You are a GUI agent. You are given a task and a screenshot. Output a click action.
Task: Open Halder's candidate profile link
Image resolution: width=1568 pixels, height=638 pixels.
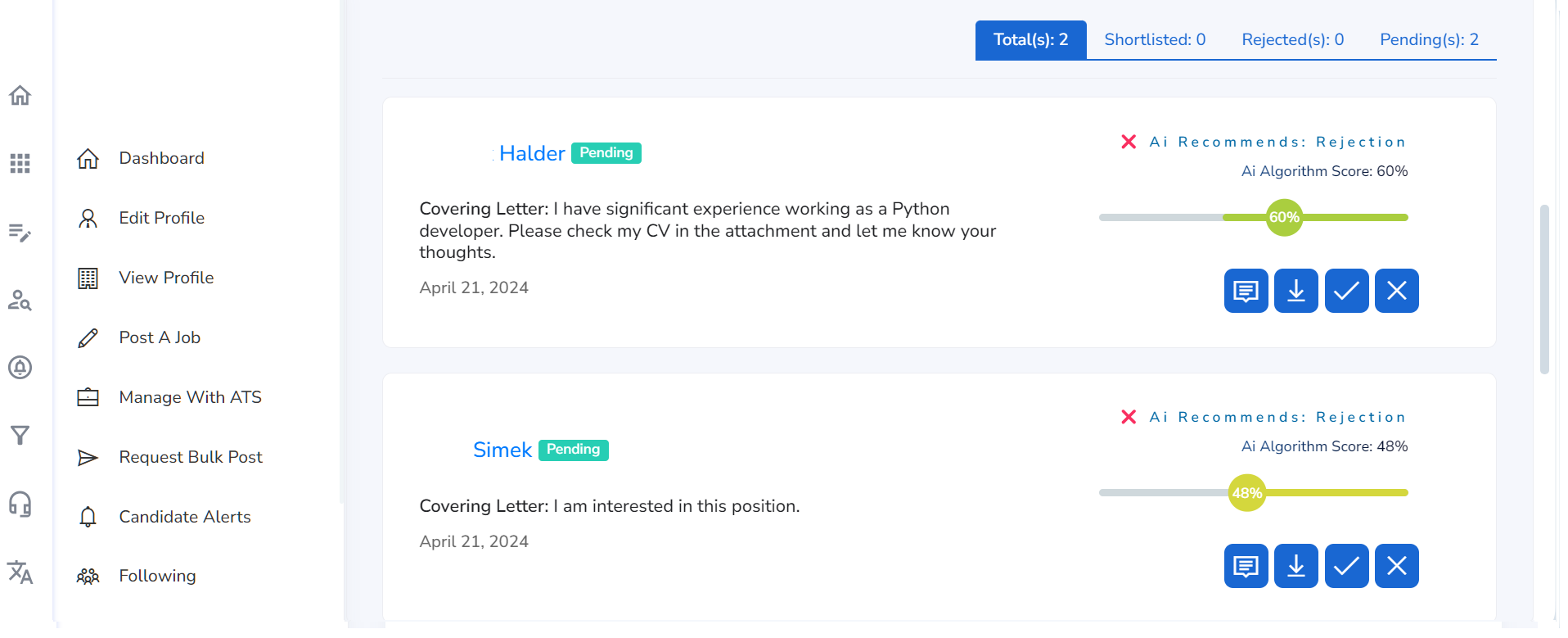click(x=531, y=153)
